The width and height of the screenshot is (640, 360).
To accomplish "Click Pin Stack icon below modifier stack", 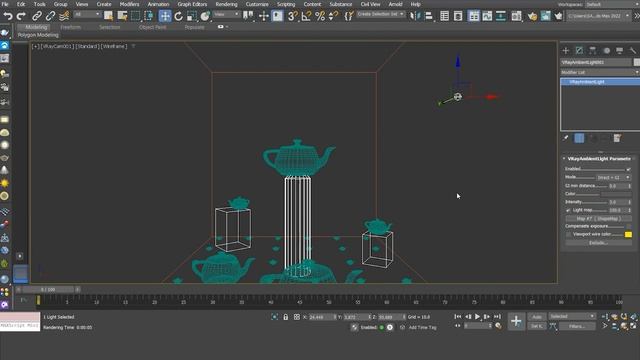I will pyautogui.click(x=566, y=138).
